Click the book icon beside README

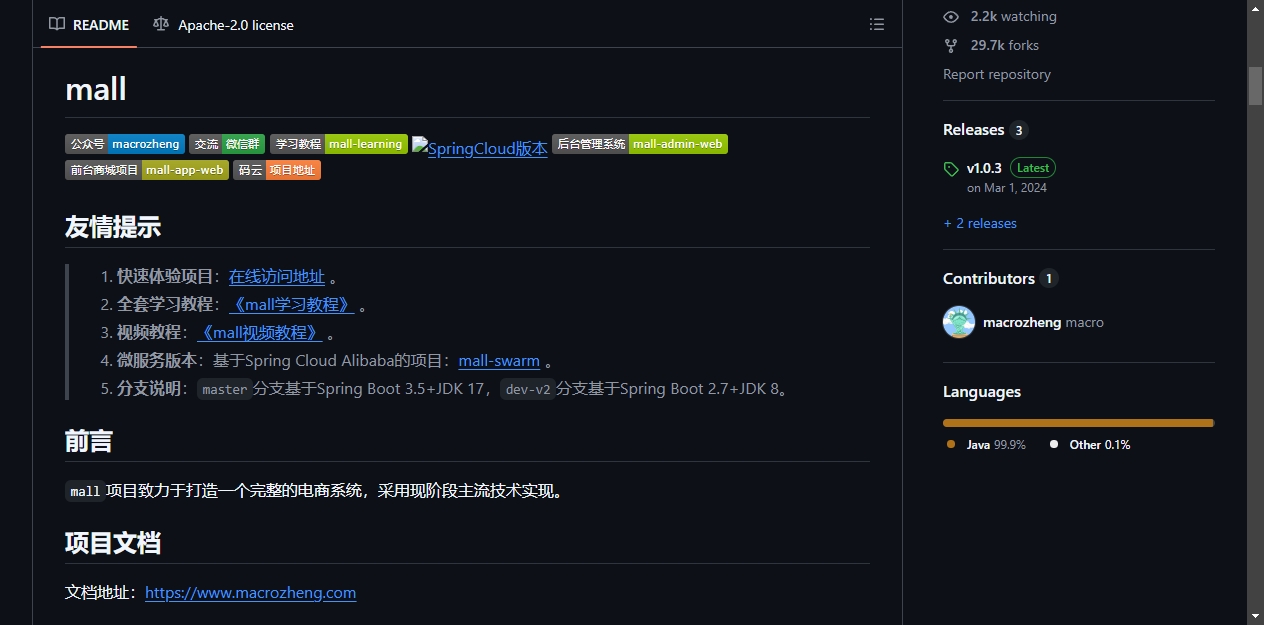coord(57,24)
